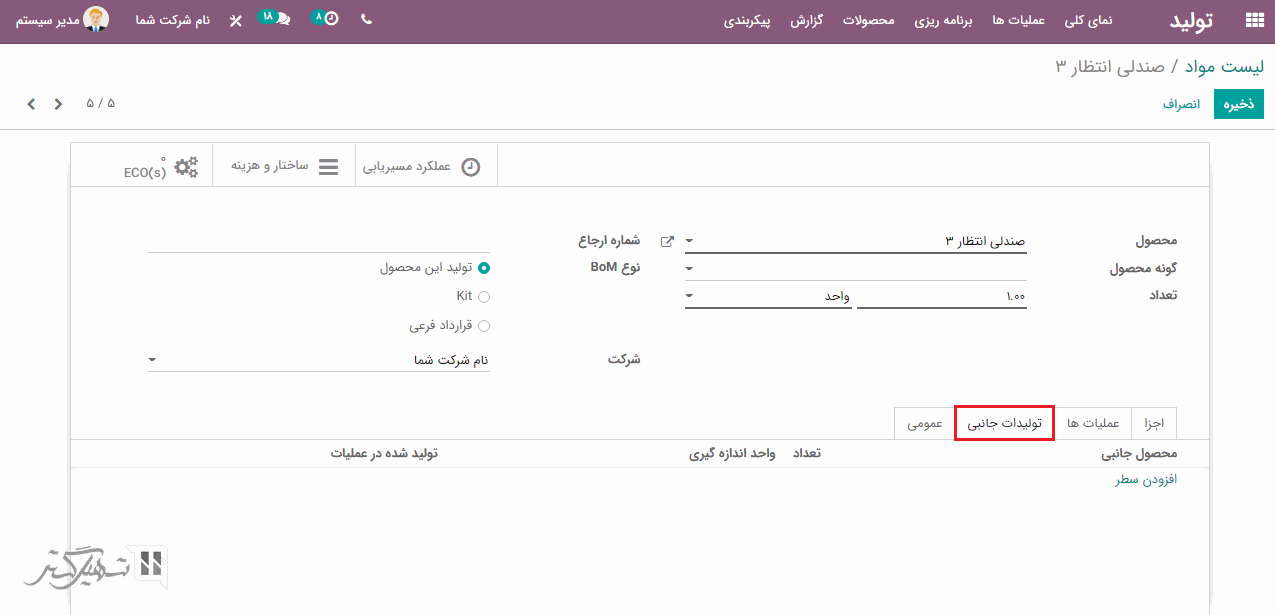Click the debug tools wrench icon

(x=236, y=21)
